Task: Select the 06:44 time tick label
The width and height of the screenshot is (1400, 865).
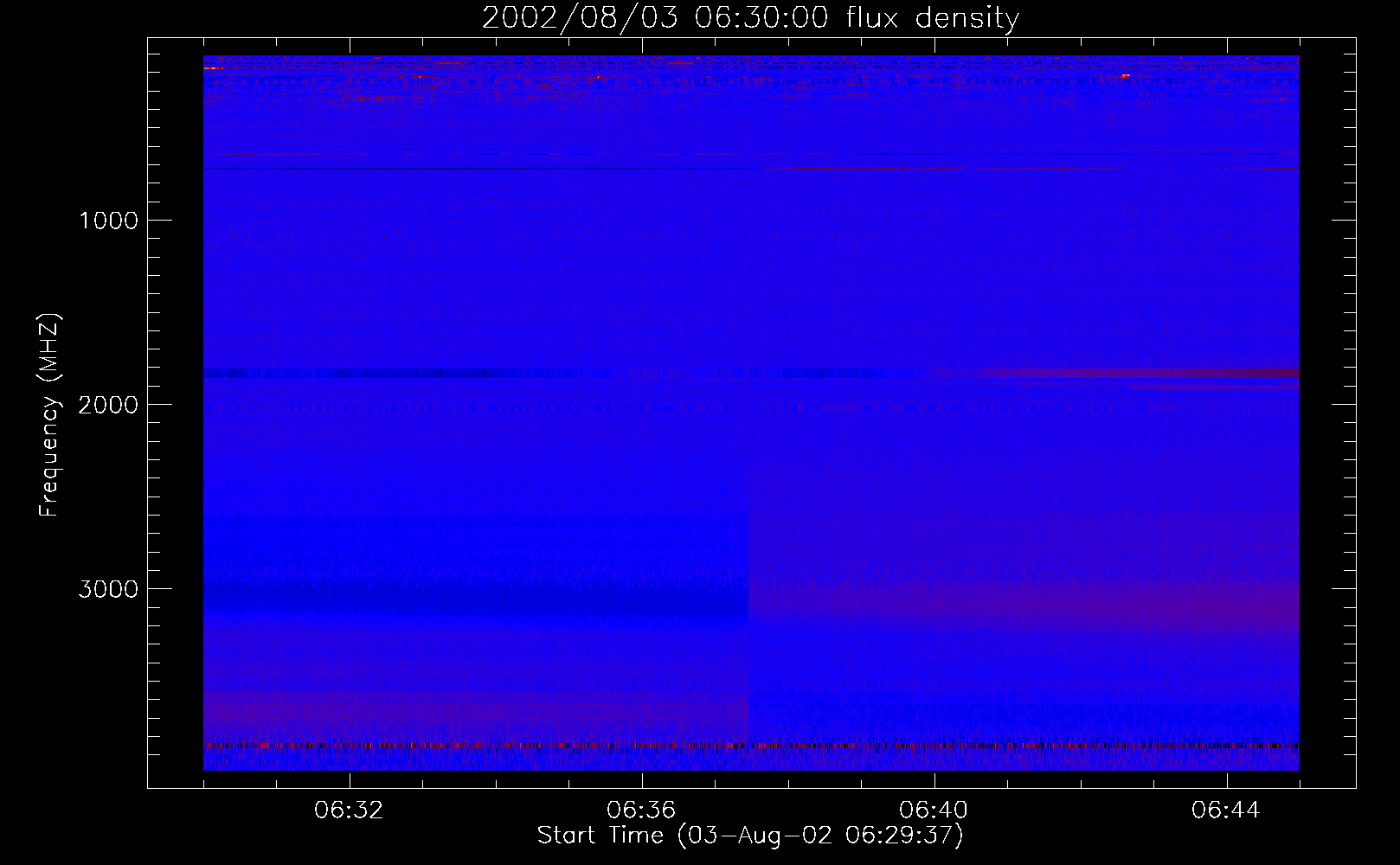Action: 1226,811
